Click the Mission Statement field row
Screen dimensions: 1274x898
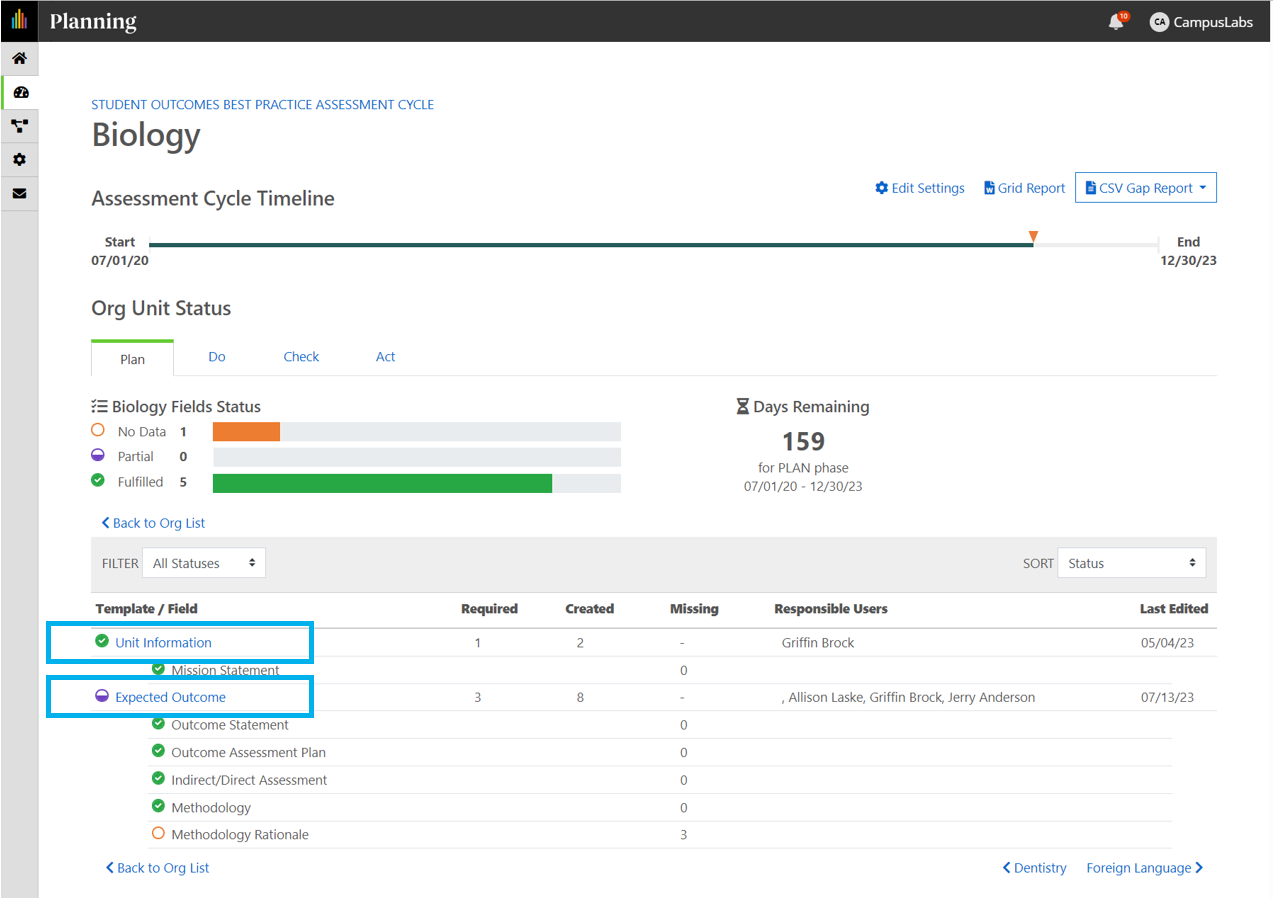661,670
